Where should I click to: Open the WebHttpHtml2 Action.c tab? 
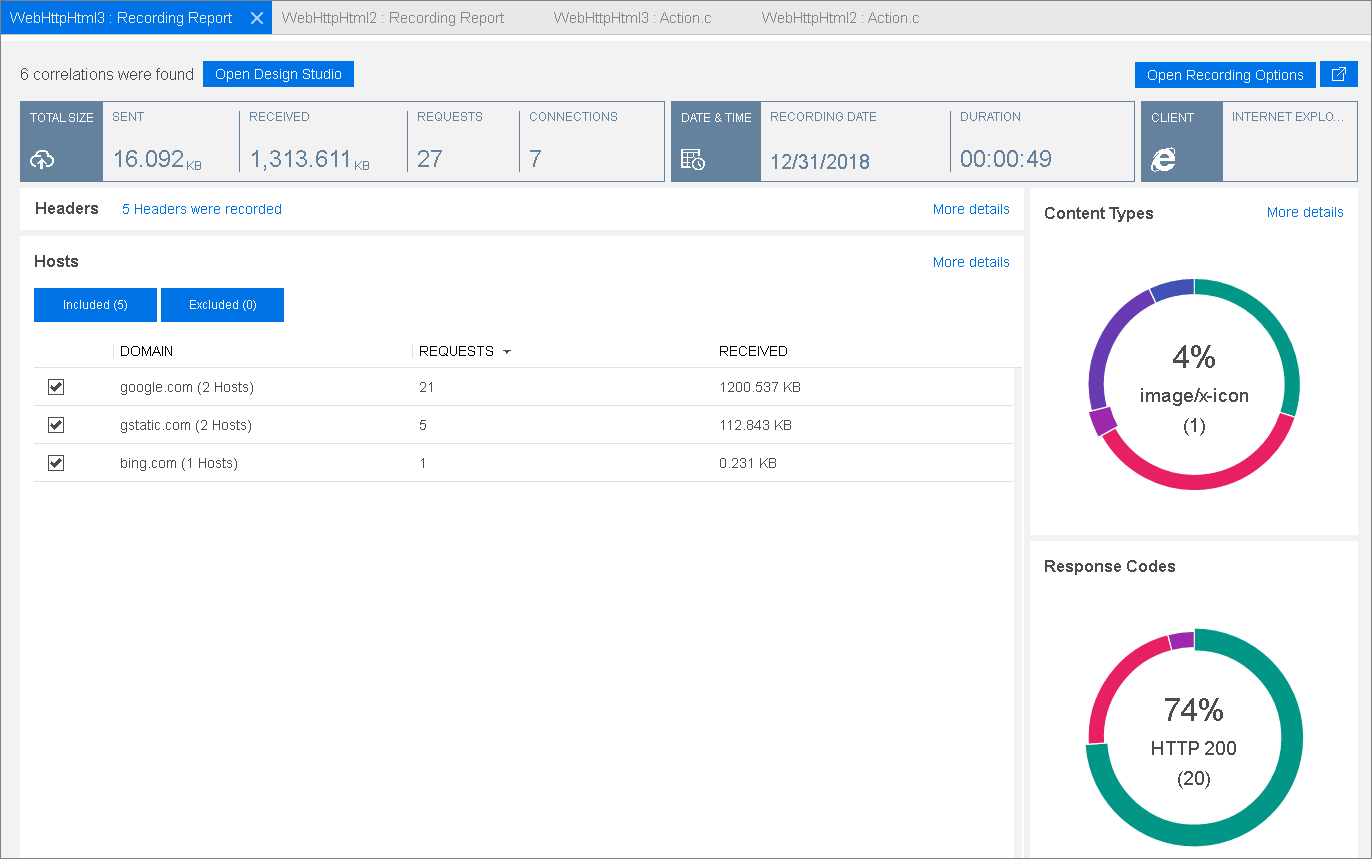[839, 18]
